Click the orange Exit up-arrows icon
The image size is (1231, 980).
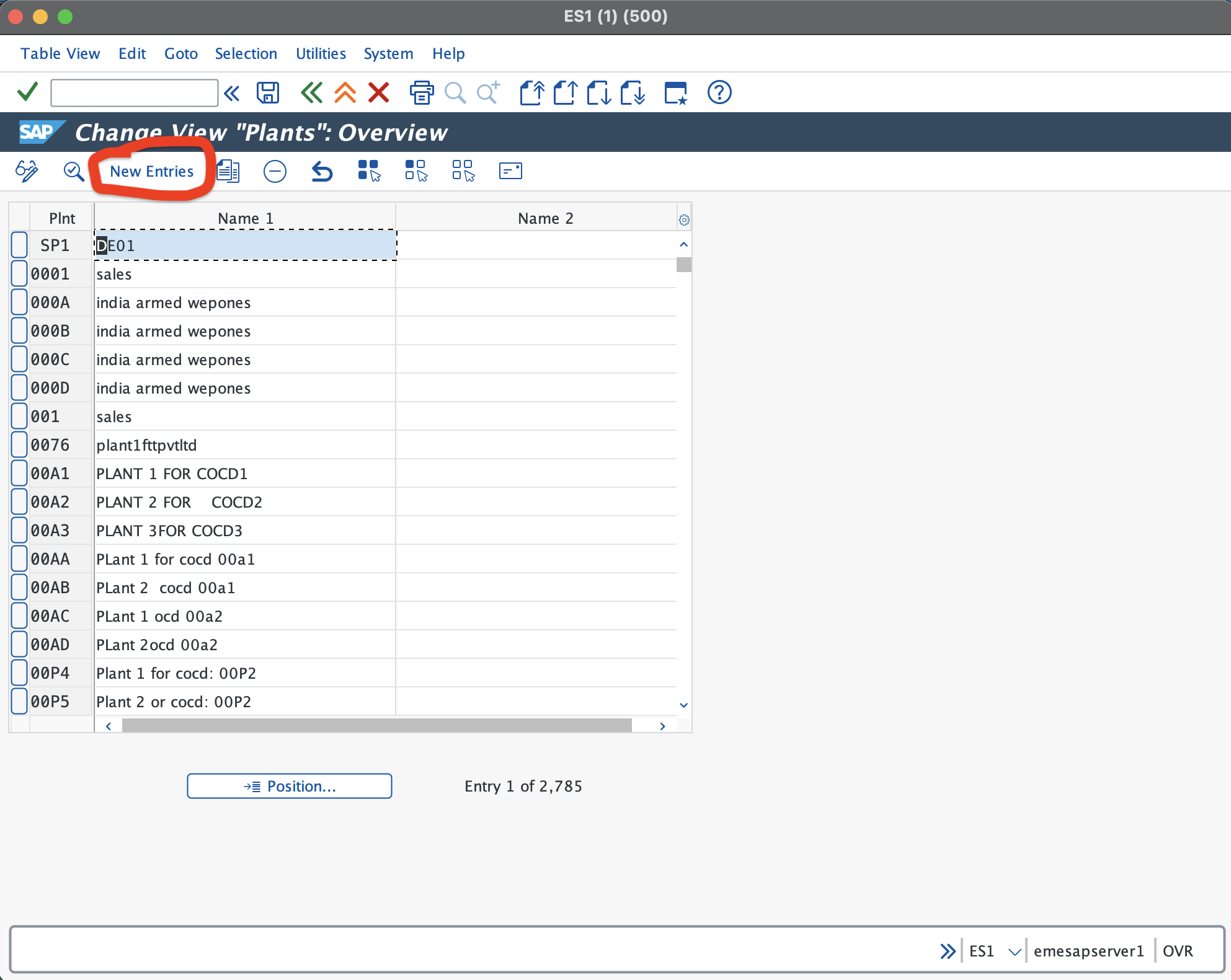[x=345, y=93]
